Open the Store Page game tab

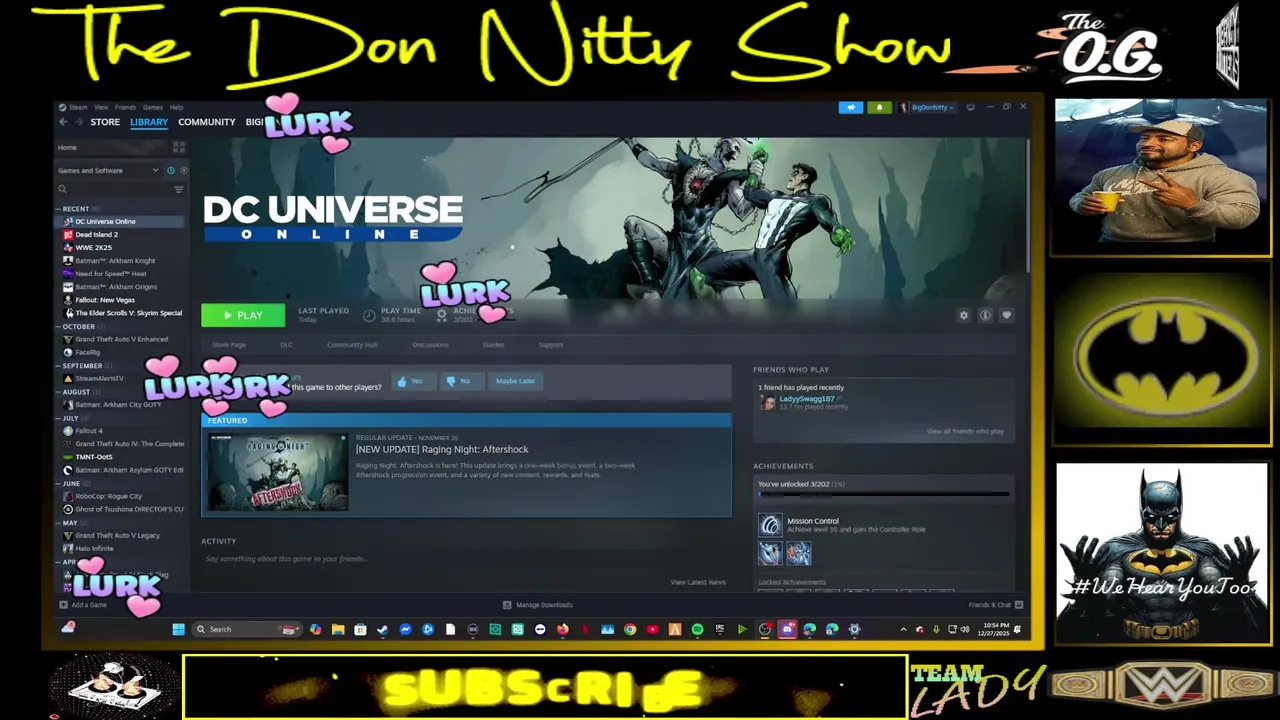tap(229, 345)
